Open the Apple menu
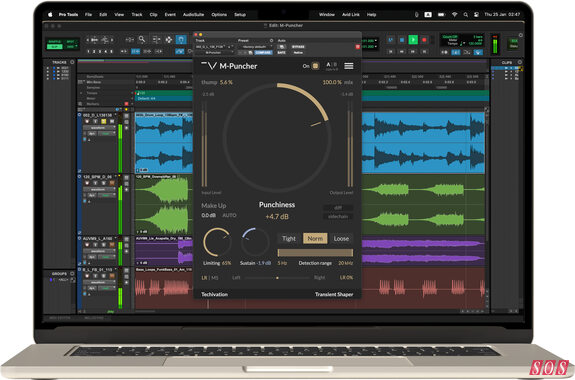575x380 pixels. [x=50, y=15]
